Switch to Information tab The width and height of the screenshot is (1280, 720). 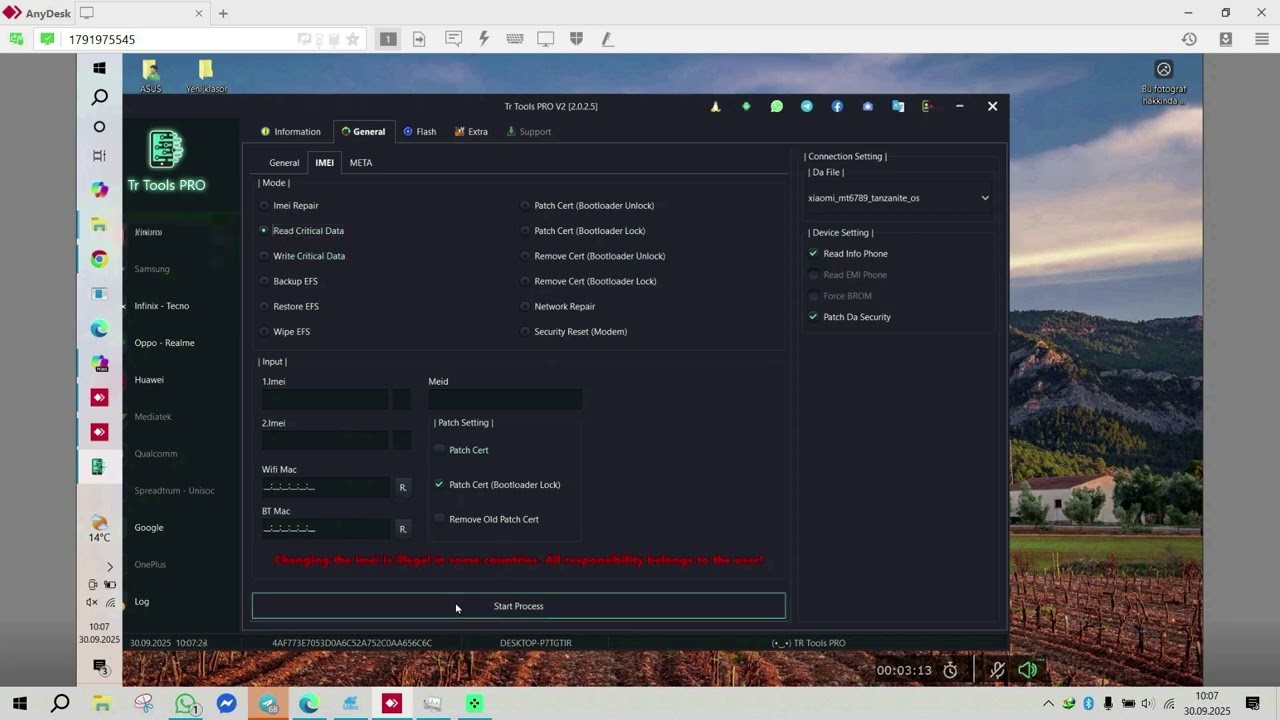click(291, 131)
